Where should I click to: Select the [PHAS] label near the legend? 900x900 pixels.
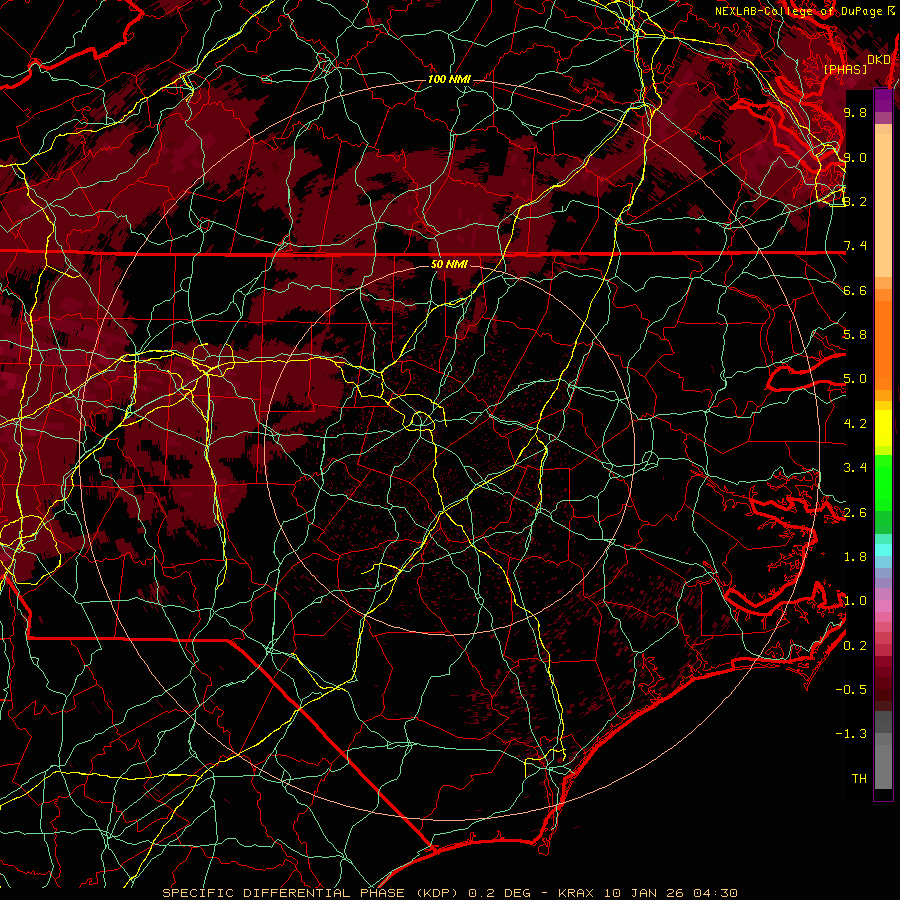tap(845, 69)
